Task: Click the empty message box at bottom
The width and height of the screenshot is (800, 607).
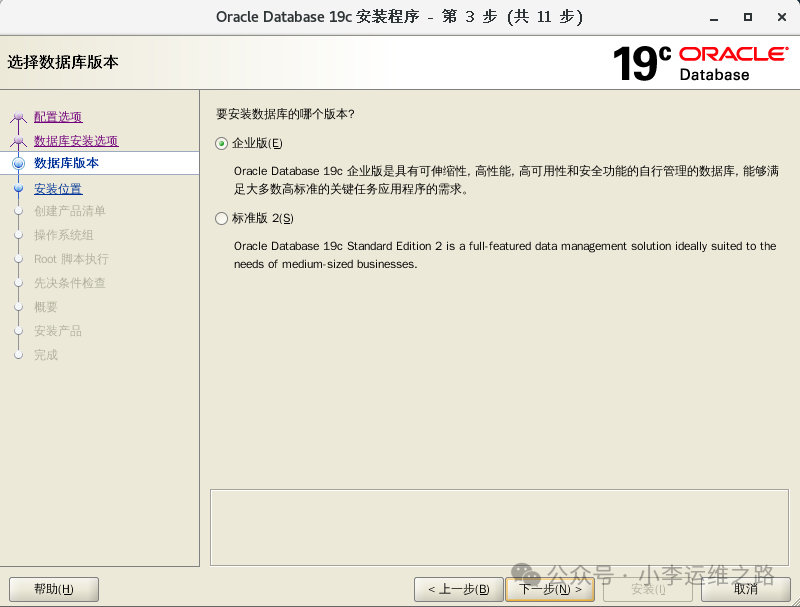Action: click(x=499, y=527)
